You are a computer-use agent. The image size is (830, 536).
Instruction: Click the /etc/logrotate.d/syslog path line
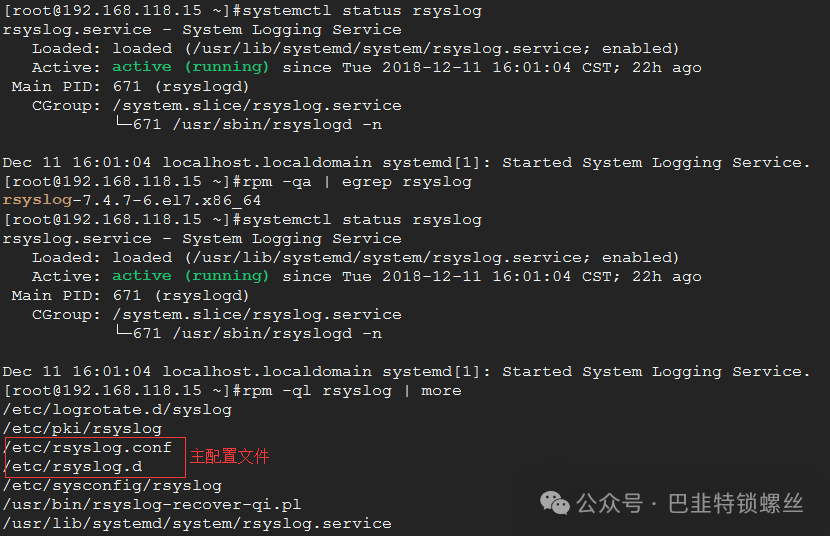(x=118, y=410)
